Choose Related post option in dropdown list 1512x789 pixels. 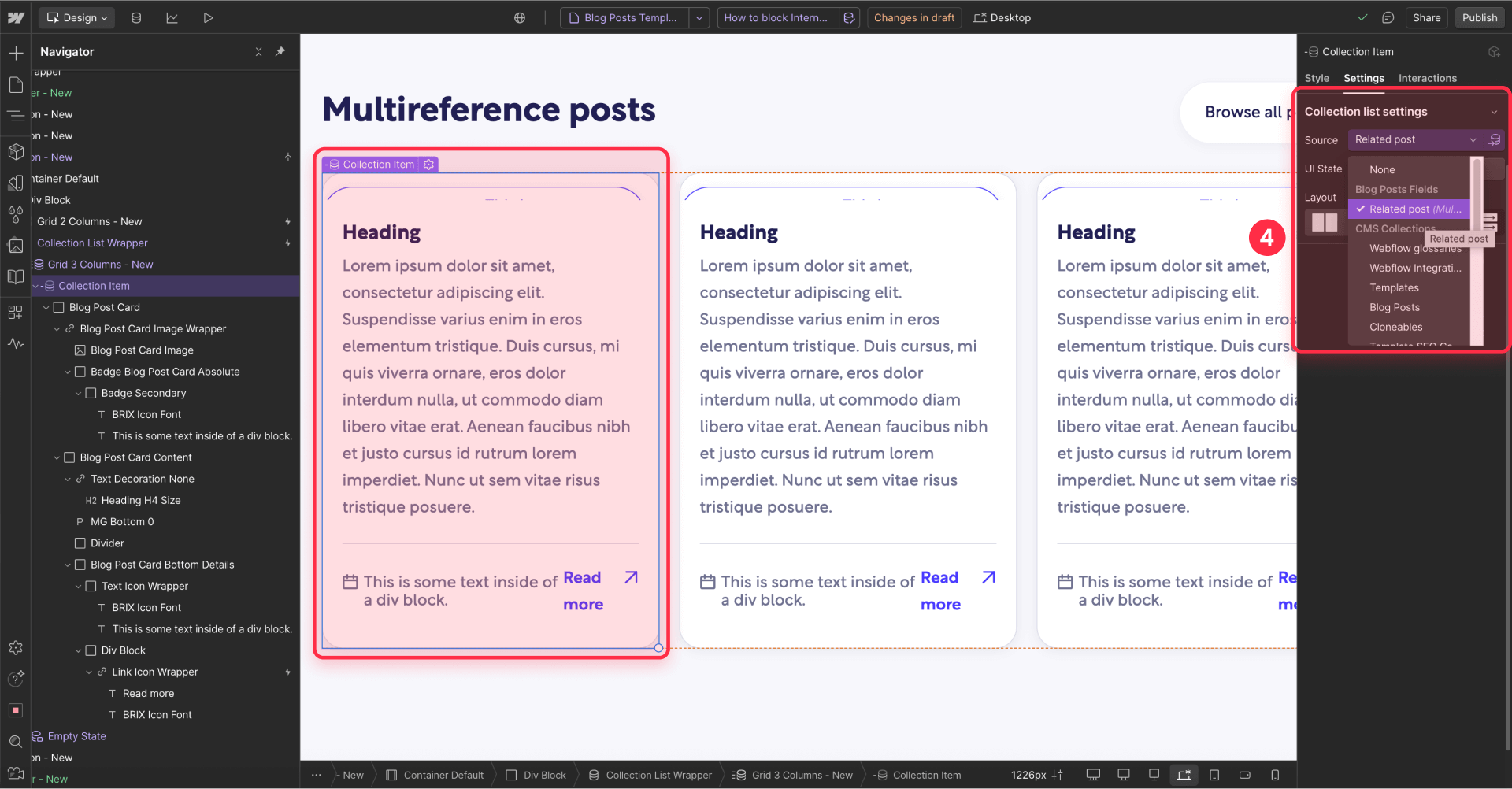pos(1409,209)
